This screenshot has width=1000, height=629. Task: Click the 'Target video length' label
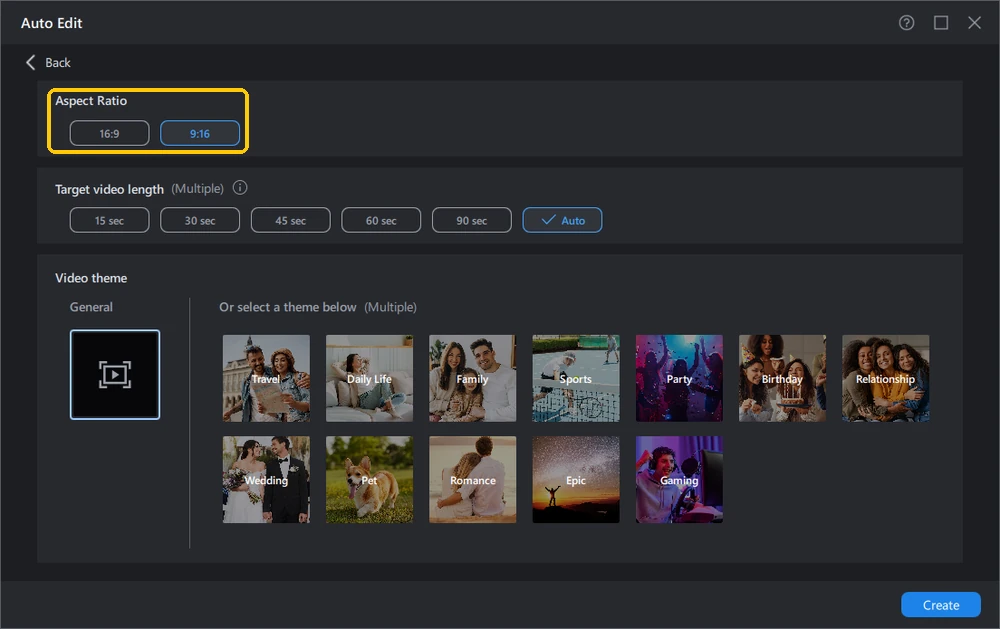click(x=109, y=189)
